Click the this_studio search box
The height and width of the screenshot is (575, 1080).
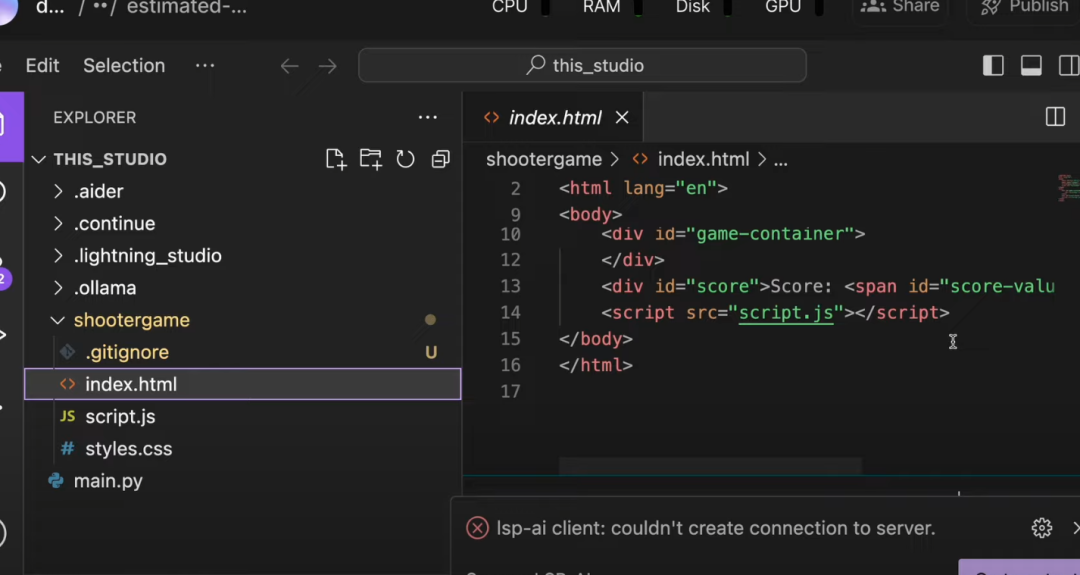pyautogui.click(x=582, y=66)
